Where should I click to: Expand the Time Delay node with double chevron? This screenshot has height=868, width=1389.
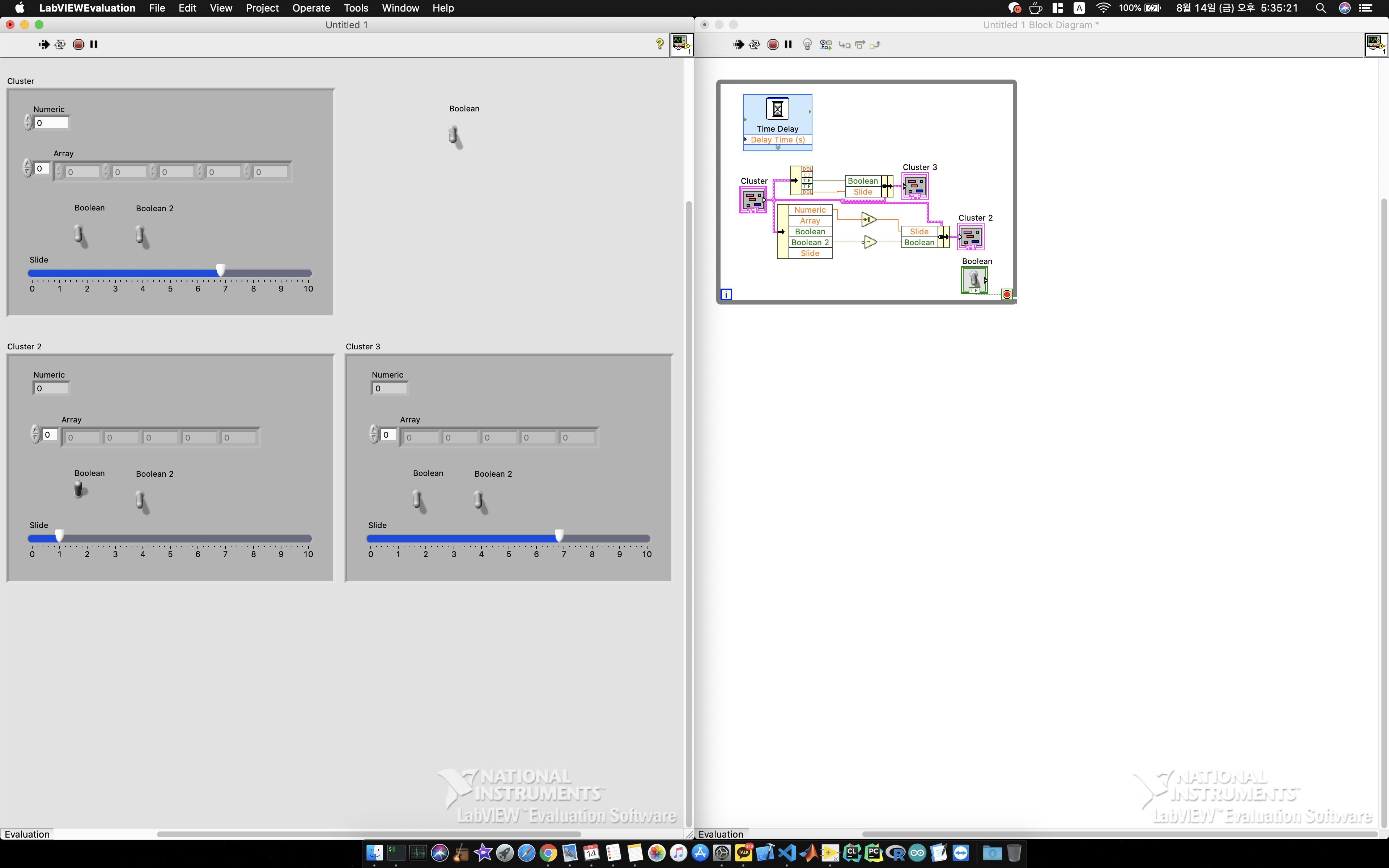coord(778,148)
